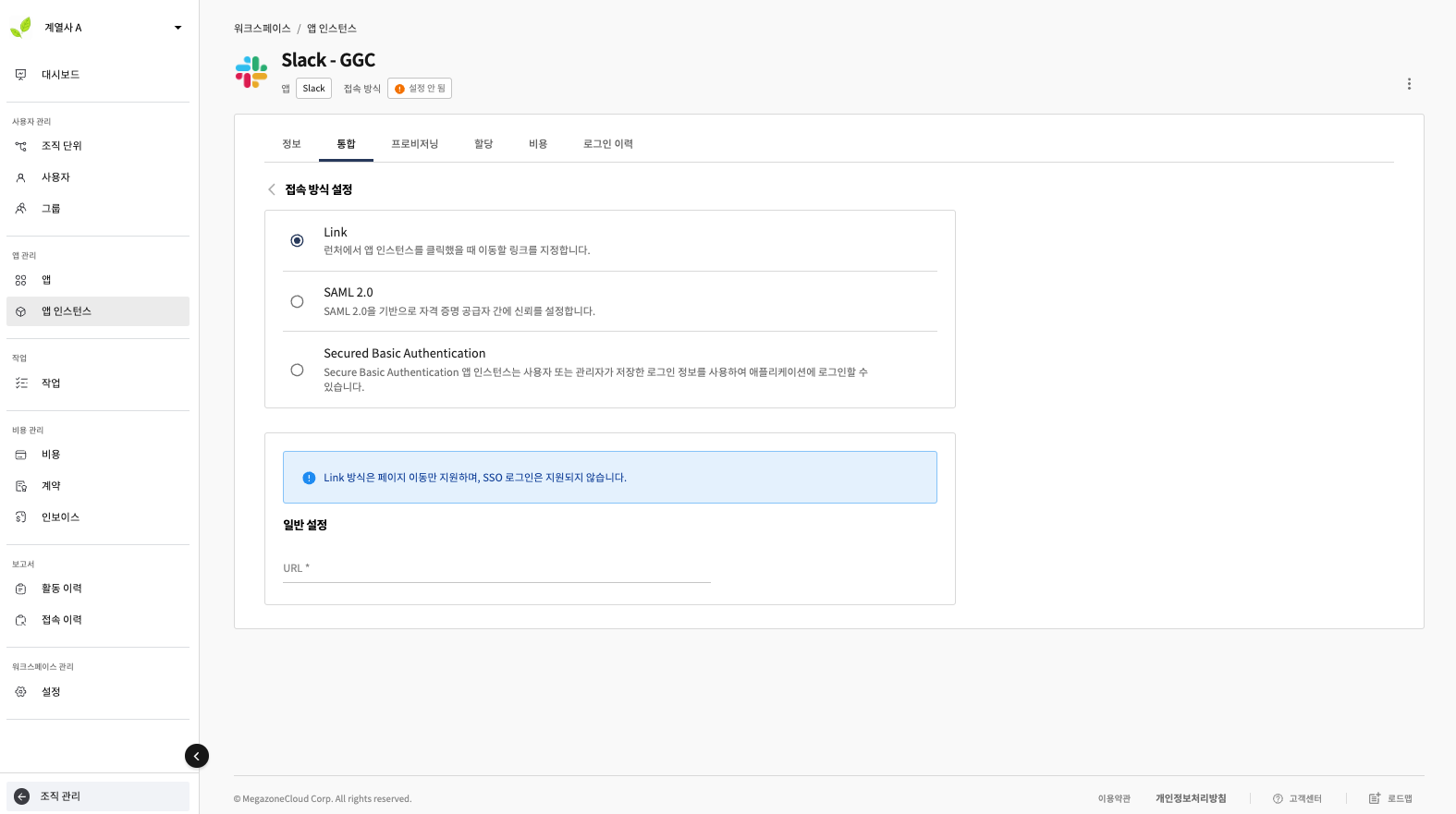
Task: Switch to the 정보 tab
Action: click(x=291, y=144)
